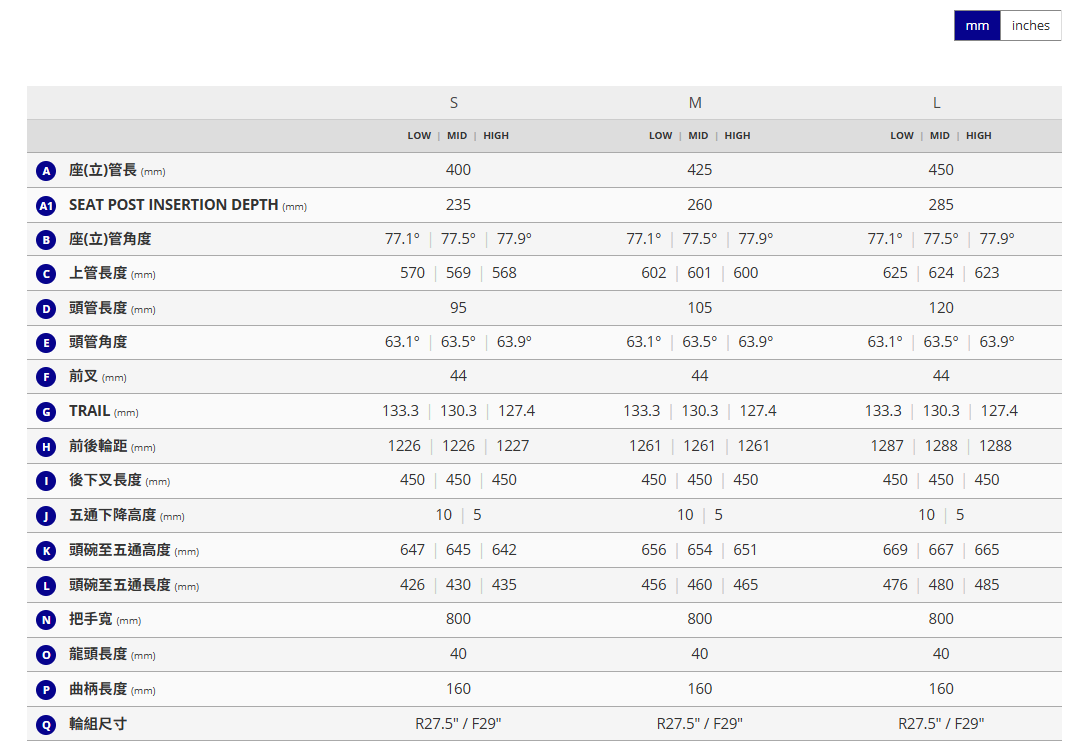Switch units to inches
The image size is (1083, 752).
coord(1030,26)
